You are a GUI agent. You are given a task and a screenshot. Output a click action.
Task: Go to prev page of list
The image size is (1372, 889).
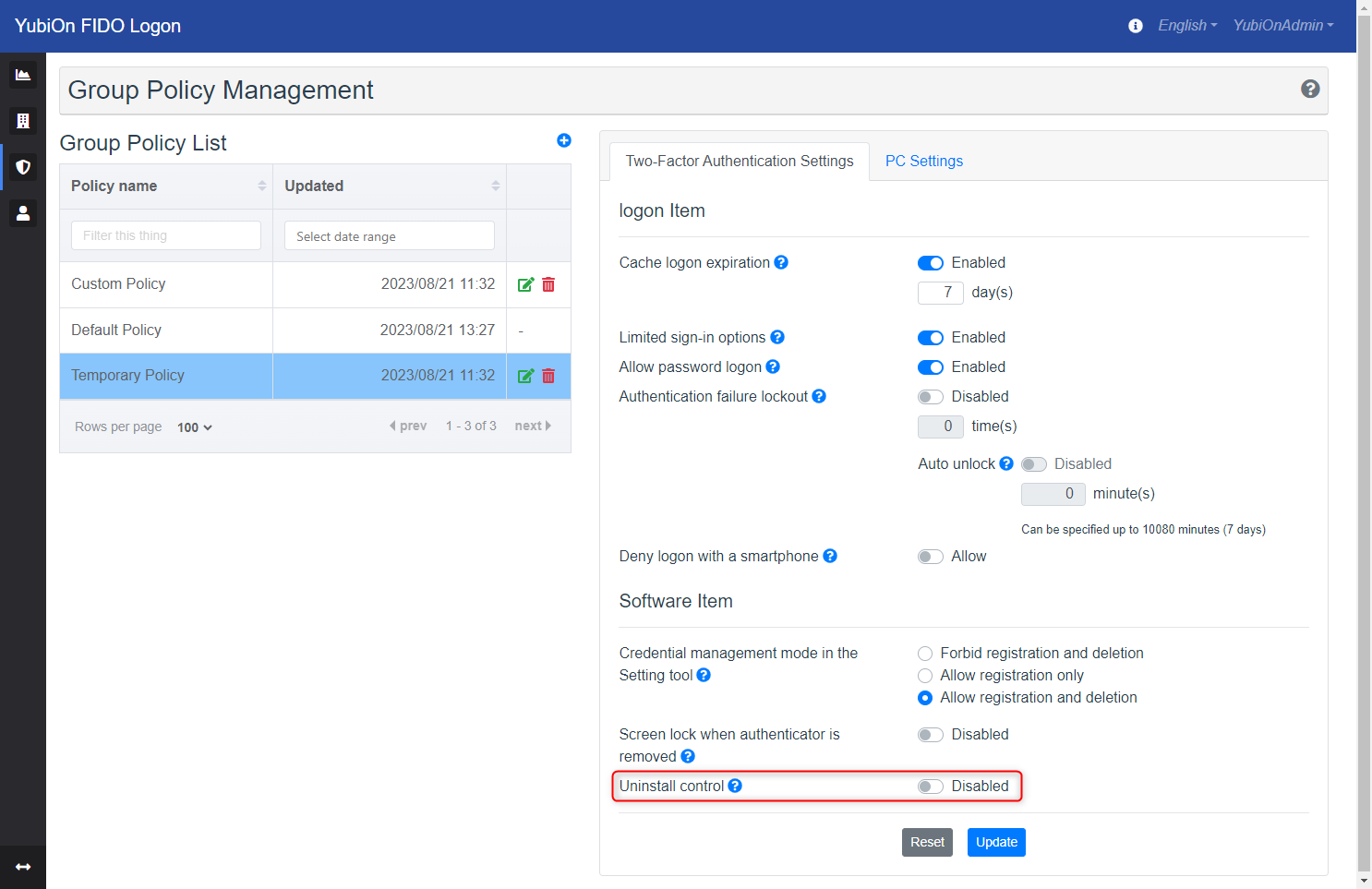coord(408,426)
